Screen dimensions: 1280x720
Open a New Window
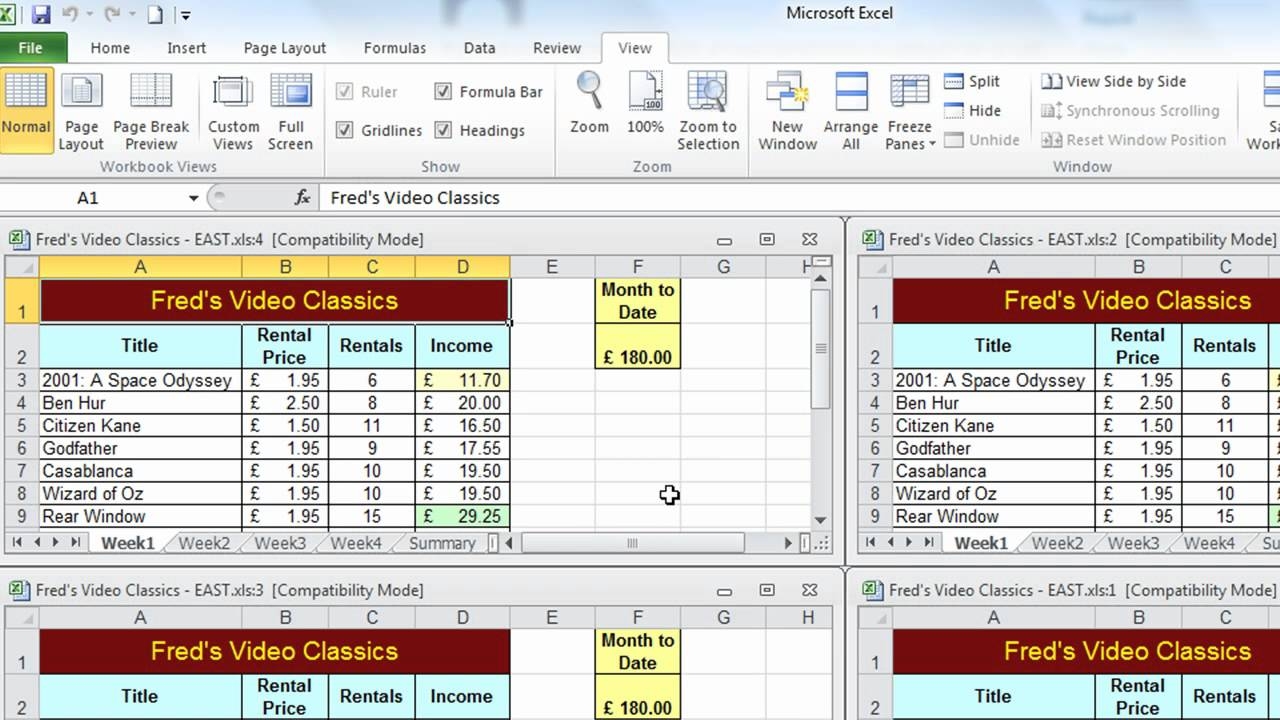coord(787,110)
